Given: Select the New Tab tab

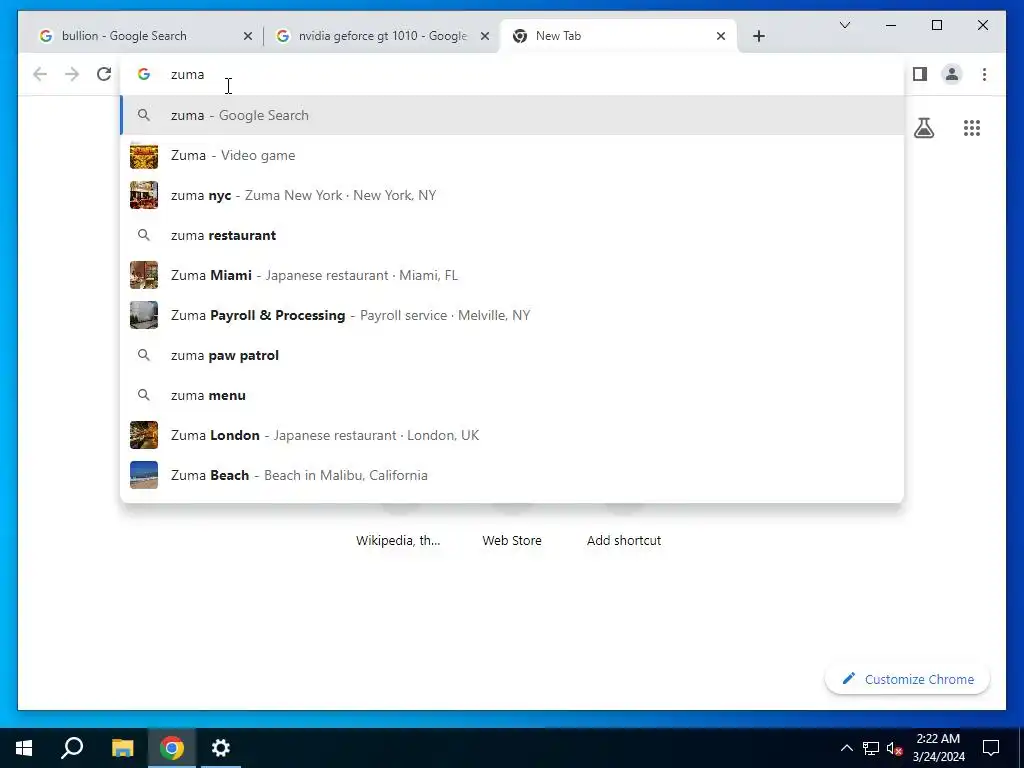Looking at the screenshot, I should (x=618, y=36).
